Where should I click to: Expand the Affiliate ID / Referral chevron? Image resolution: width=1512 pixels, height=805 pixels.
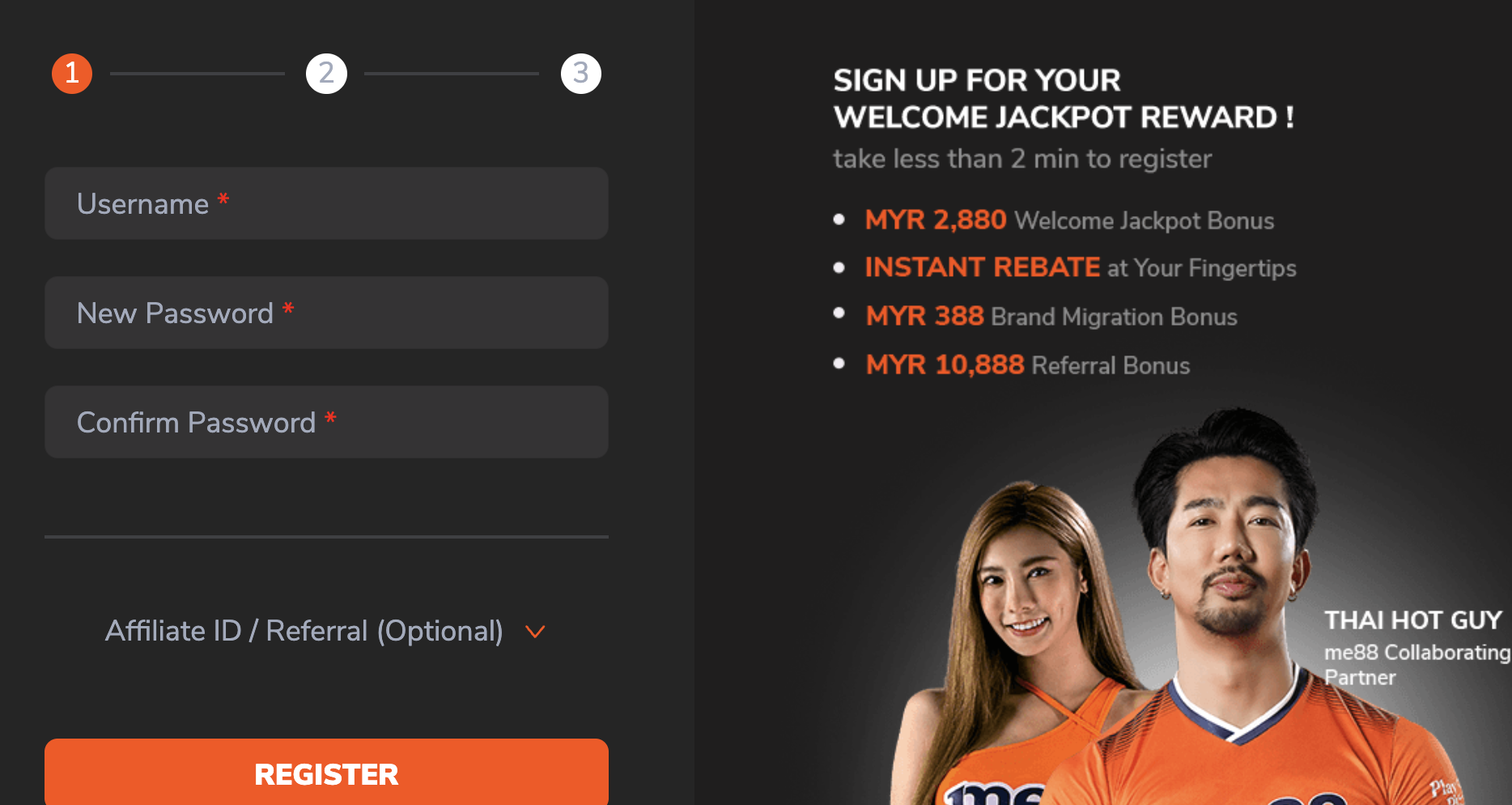pyautogui.click(x=535, y=632)
